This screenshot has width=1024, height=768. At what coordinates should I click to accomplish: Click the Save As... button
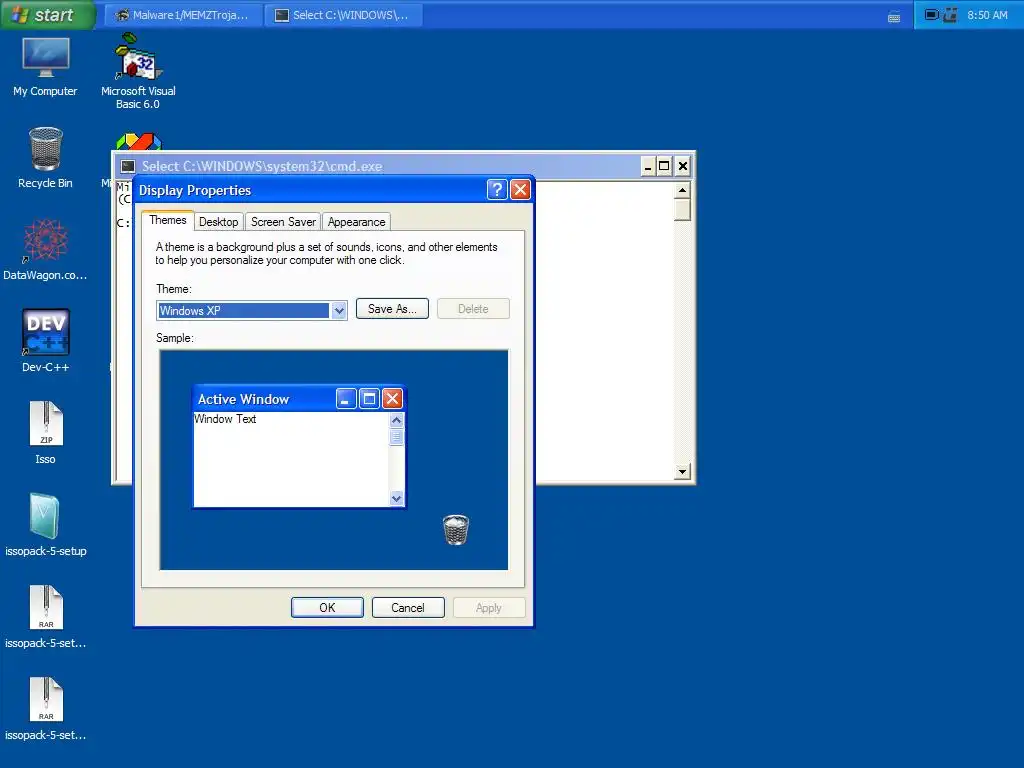(392, 309)
